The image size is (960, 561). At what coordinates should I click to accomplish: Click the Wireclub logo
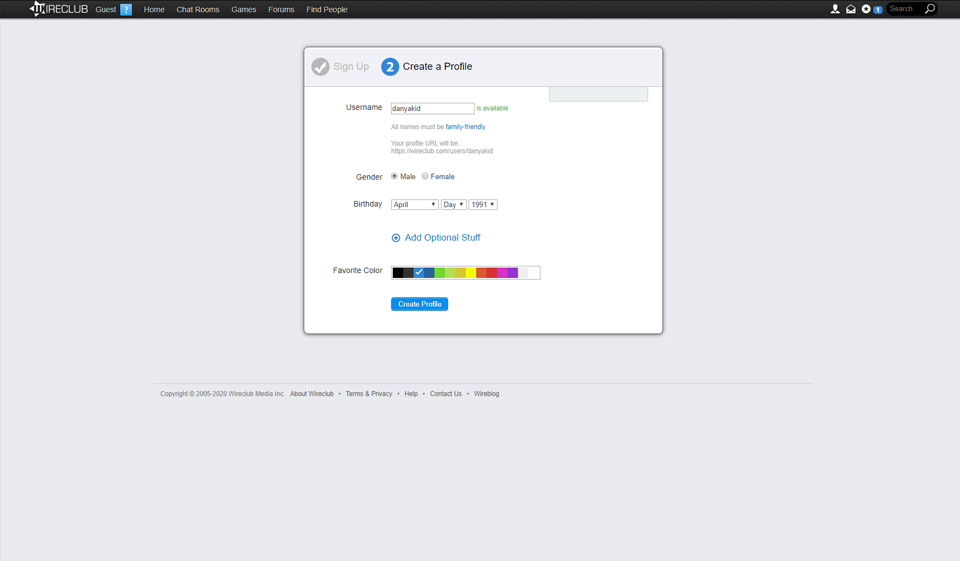(59, 9)
